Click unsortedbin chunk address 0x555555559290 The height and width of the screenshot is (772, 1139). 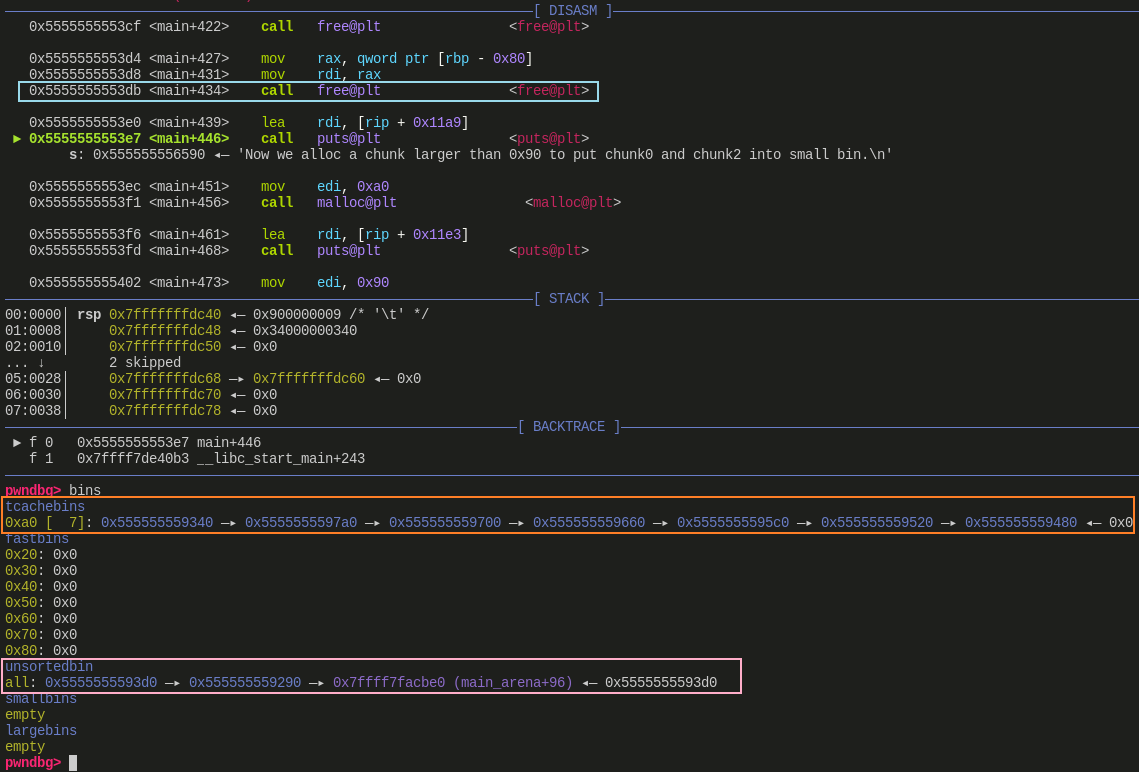click(244, 683)
